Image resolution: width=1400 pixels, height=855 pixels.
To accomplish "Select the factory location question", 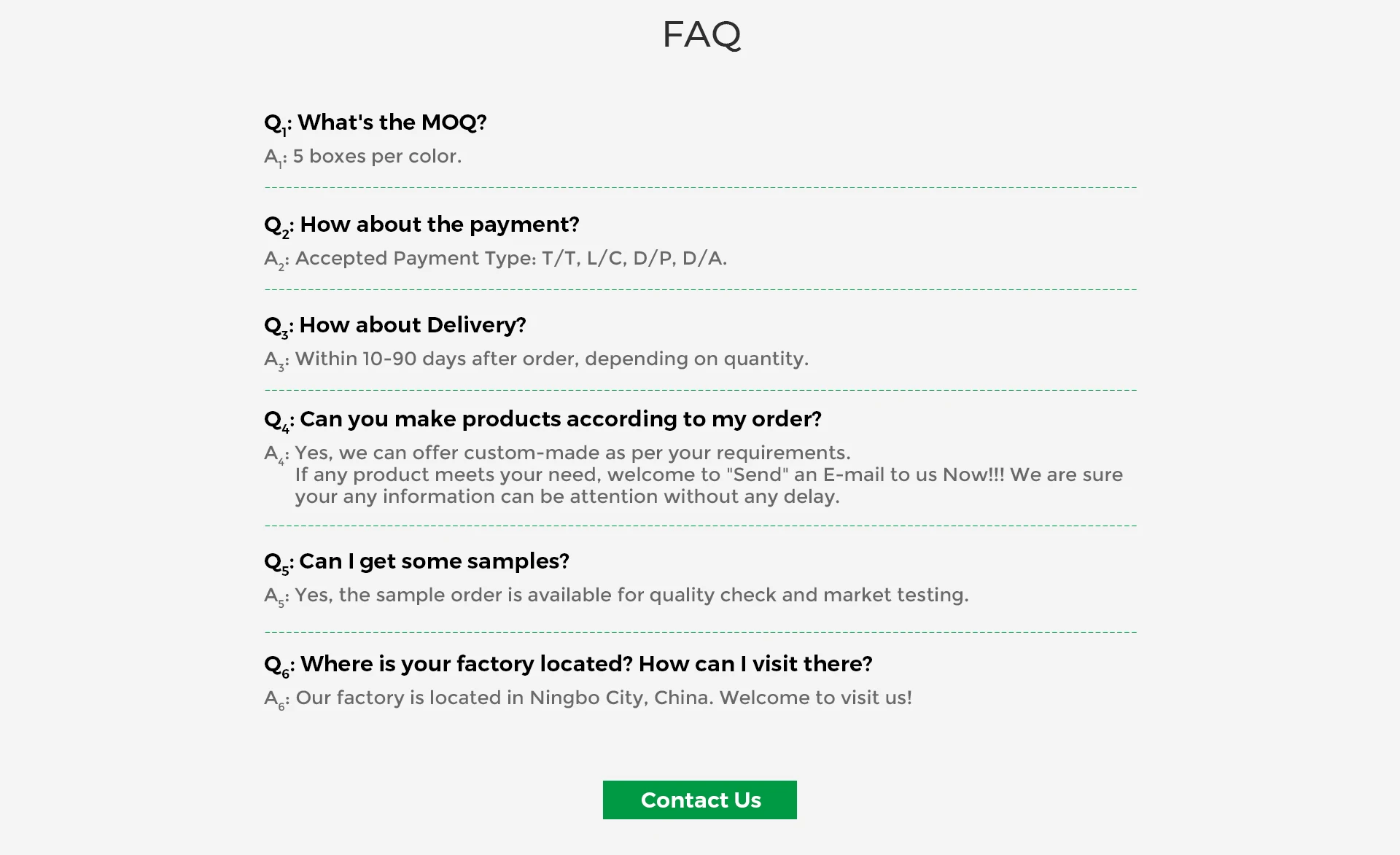I will point(568,664).
